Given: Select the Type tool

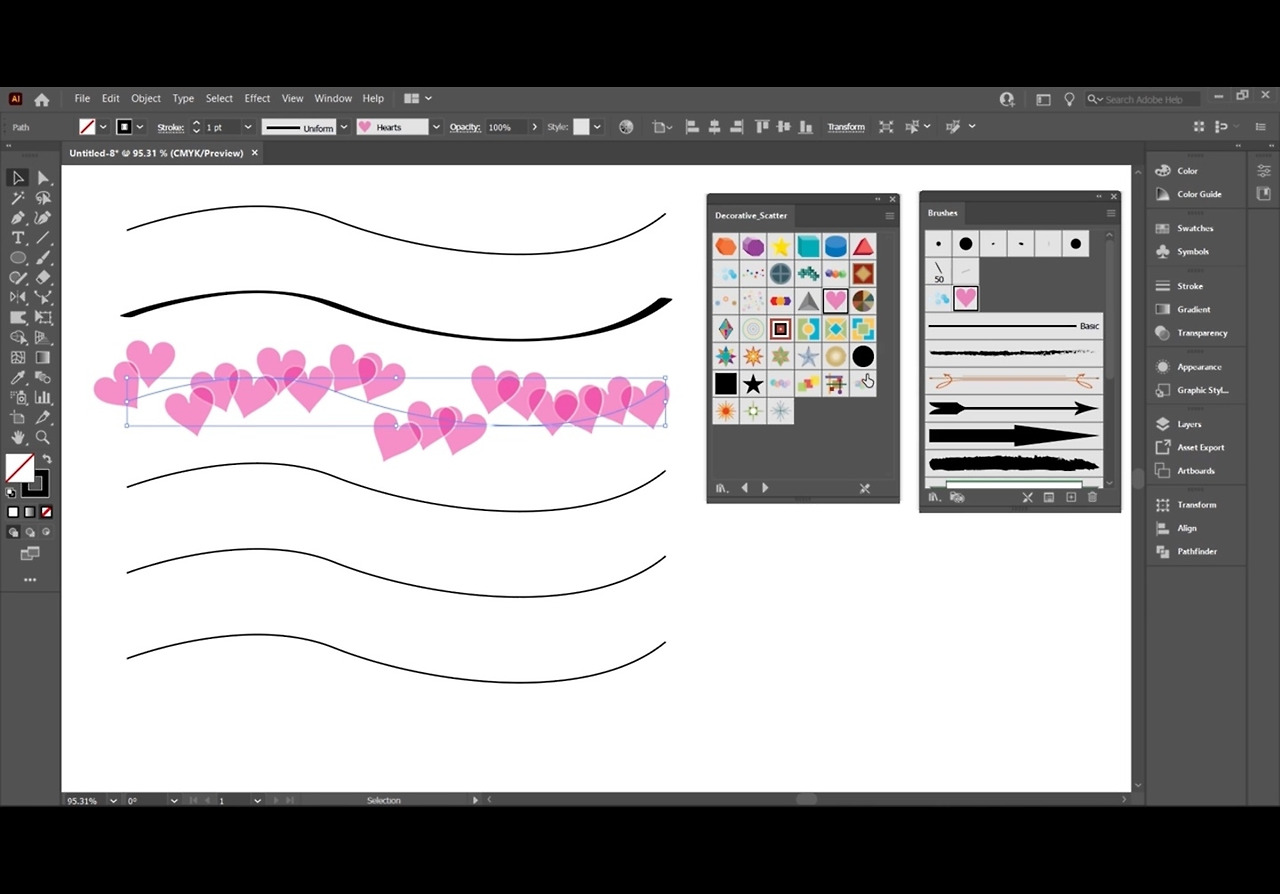Looking at the screenshot, I should (17, 238).
